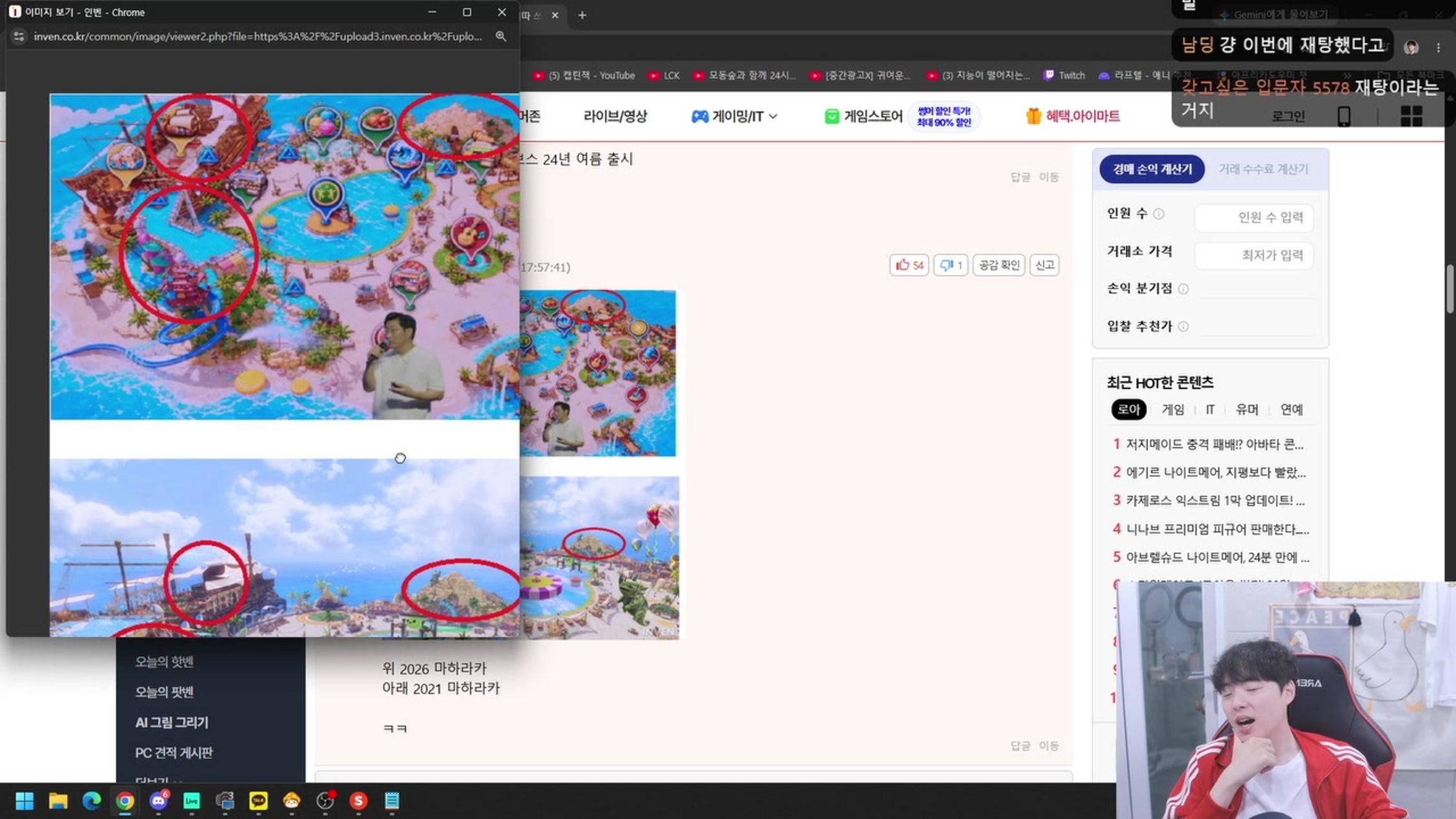Viewport: 1456px width, 819px height.
Task: Switch to the 경매 손익 계산기 tab
Action: pos(1152,169)
